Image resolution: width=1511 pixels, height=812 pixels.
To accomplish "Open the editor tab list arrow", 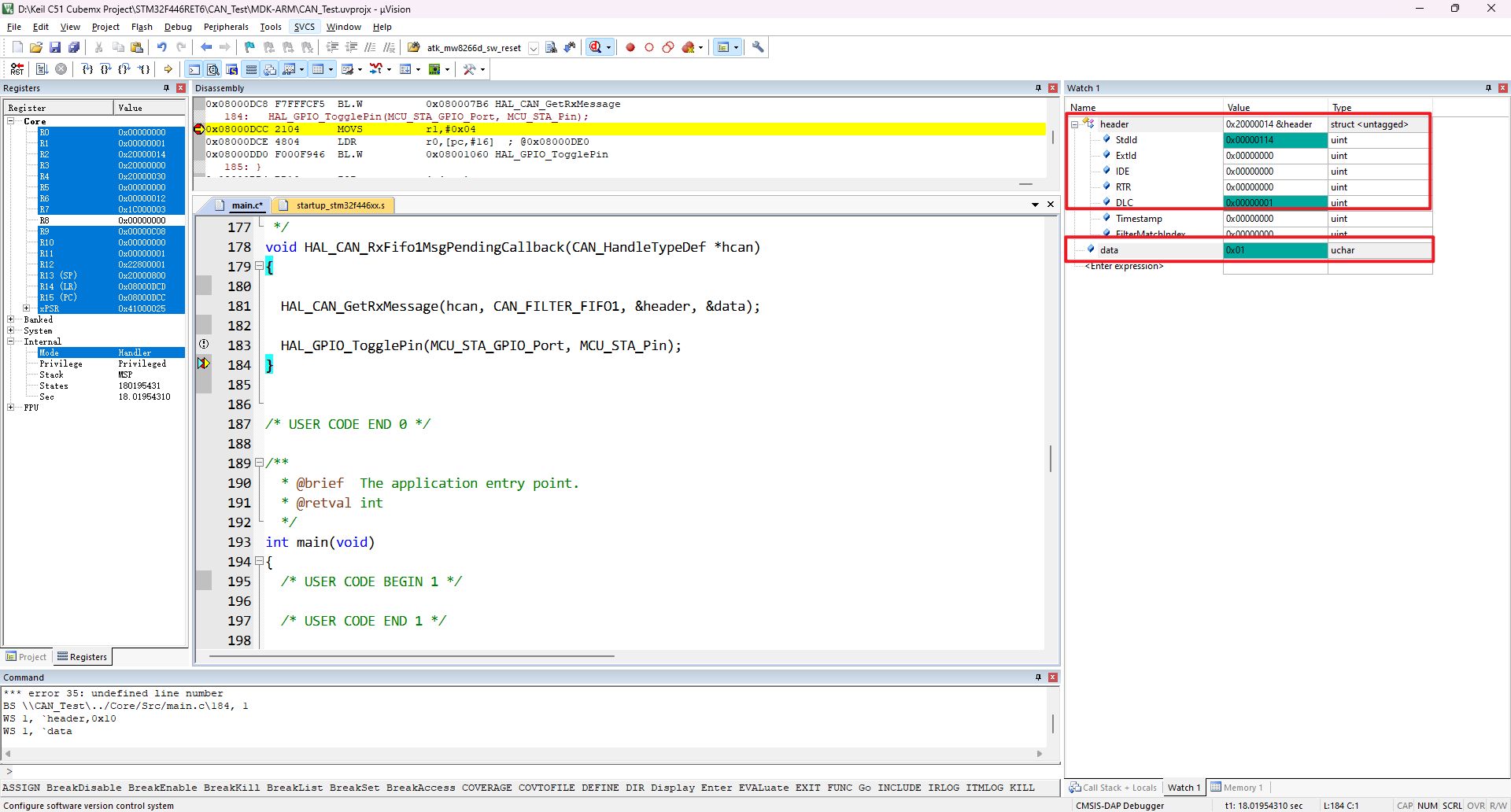I will (x=1035, y=205).
